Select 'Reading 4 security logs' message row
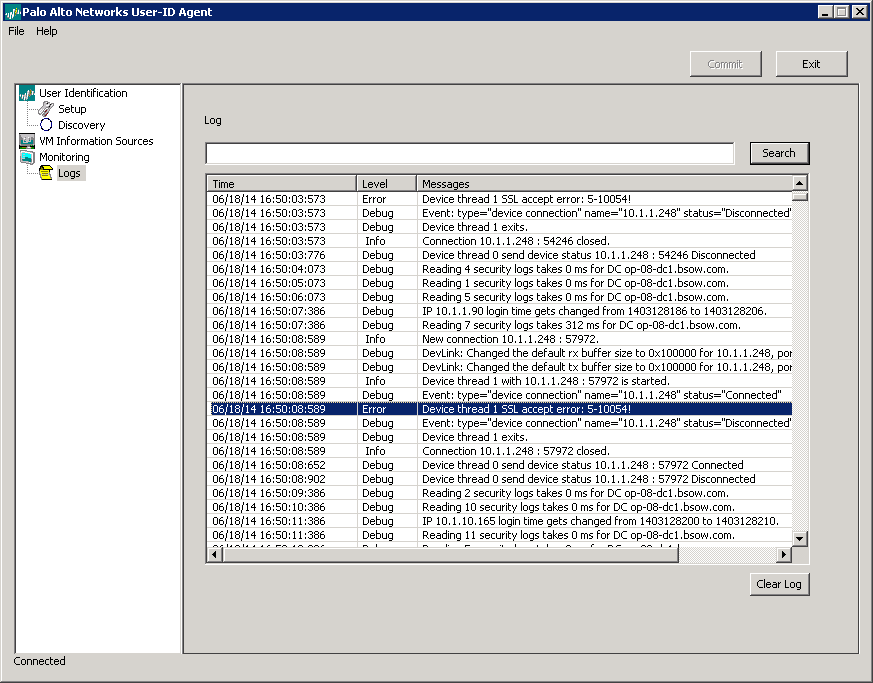The width and height of the screenshot is (873, 683). (499, 269)
